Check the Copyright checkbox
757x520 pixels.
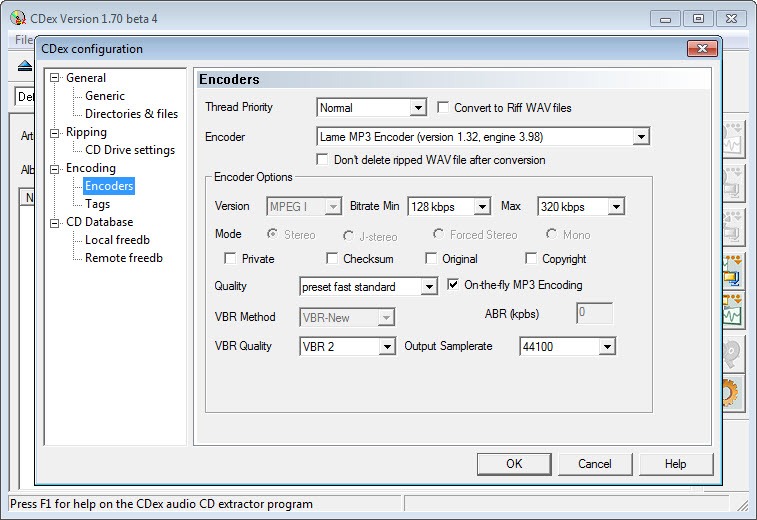[x=531, y=258]
